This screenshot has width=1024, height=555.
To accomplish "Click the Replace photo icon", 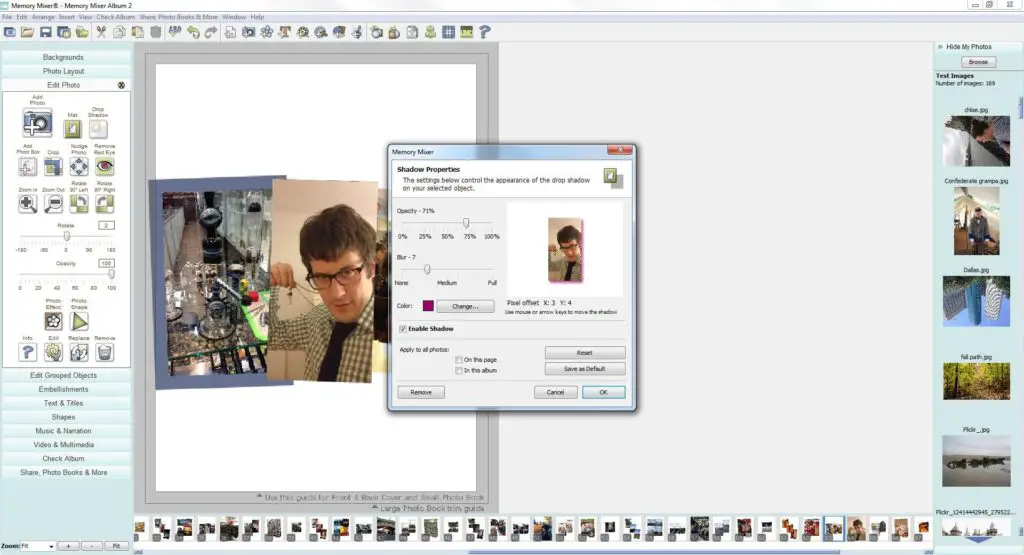I will (79, 353).
